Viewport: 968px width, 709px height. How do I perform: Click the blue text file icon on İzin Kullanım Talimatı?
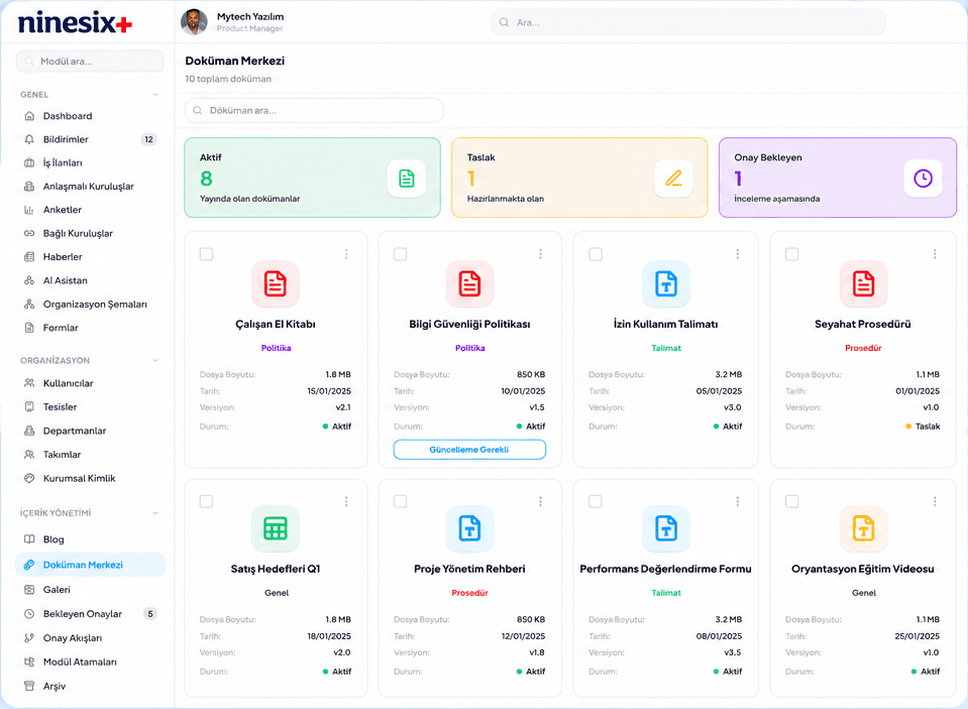(666, 283)
